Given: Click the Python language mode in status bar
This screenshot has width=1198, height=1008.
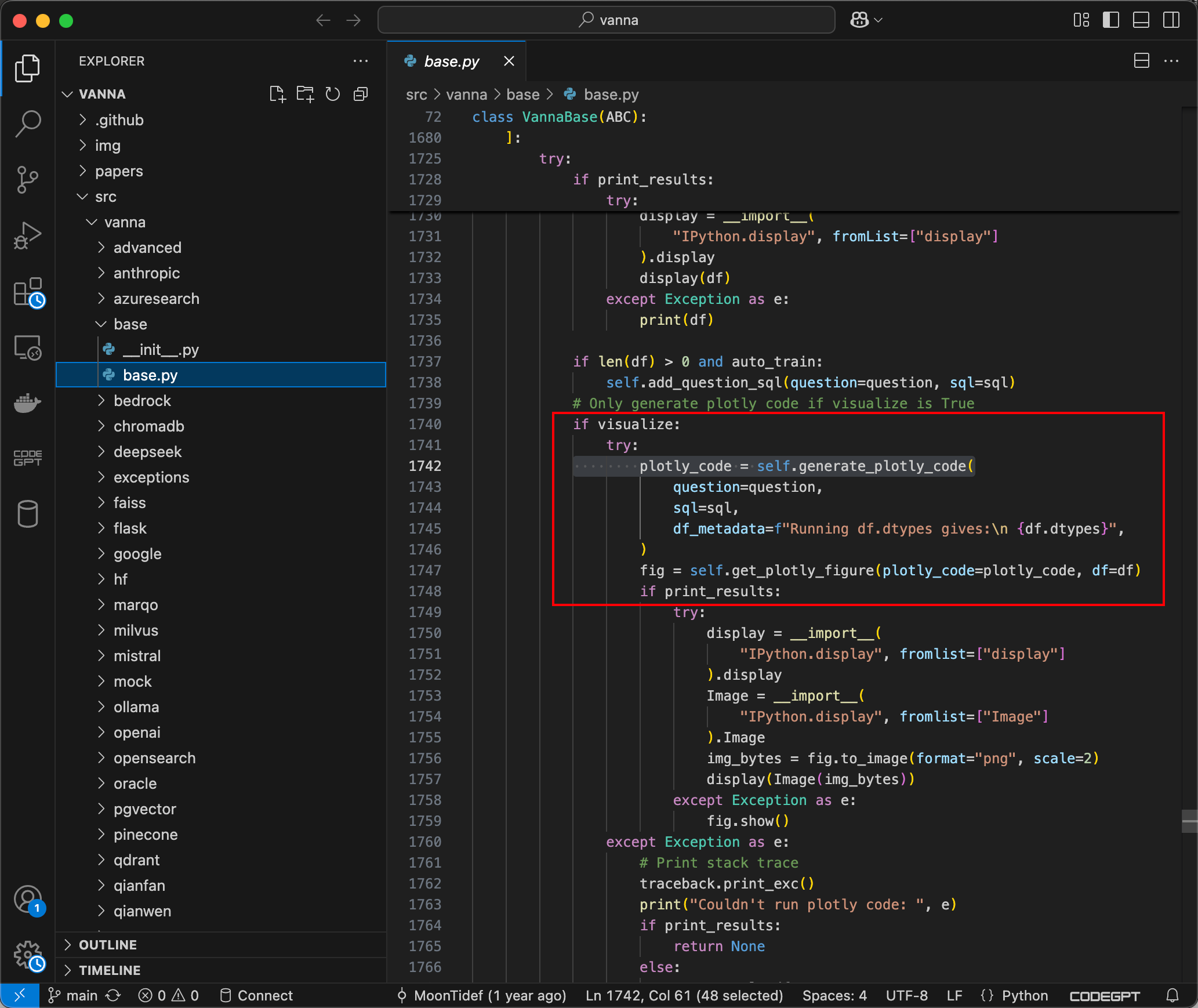Looking at the screenshot, I should pos(1024,996).
